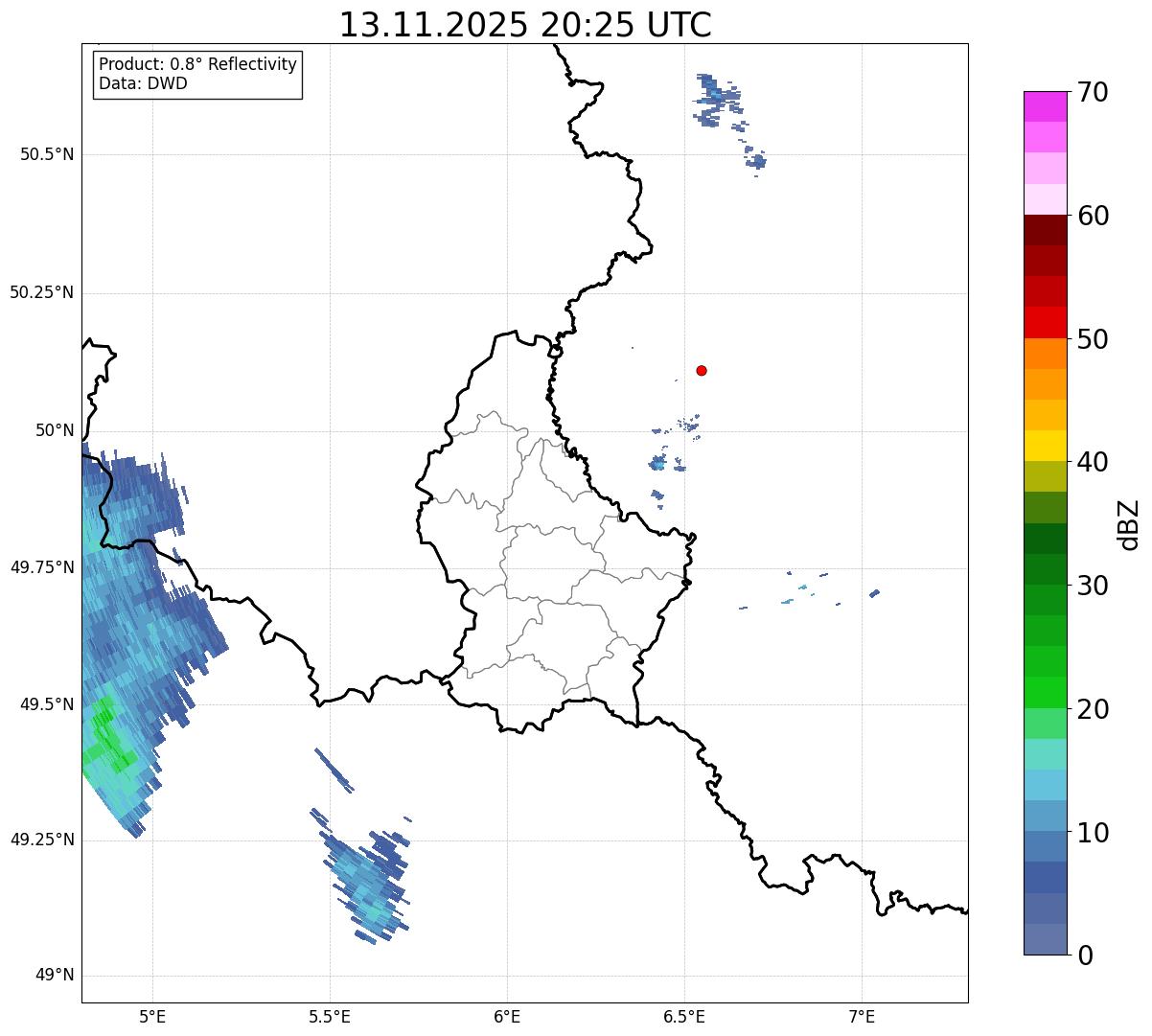Click the 6.5°E longitude label
1152x1036 pixels.
[684, 1016]
